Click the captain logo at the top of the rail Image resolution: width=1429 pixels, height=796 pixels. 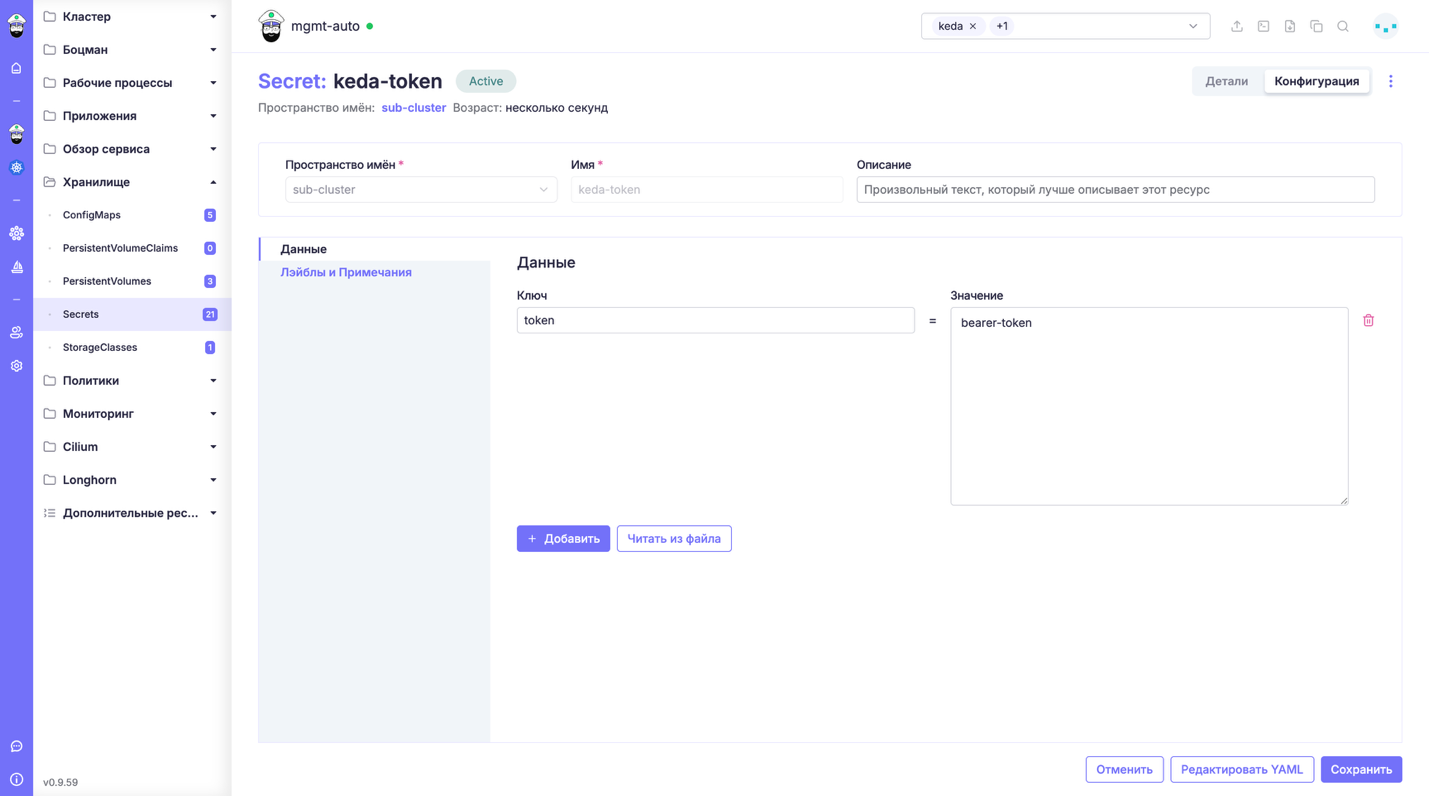16,25
